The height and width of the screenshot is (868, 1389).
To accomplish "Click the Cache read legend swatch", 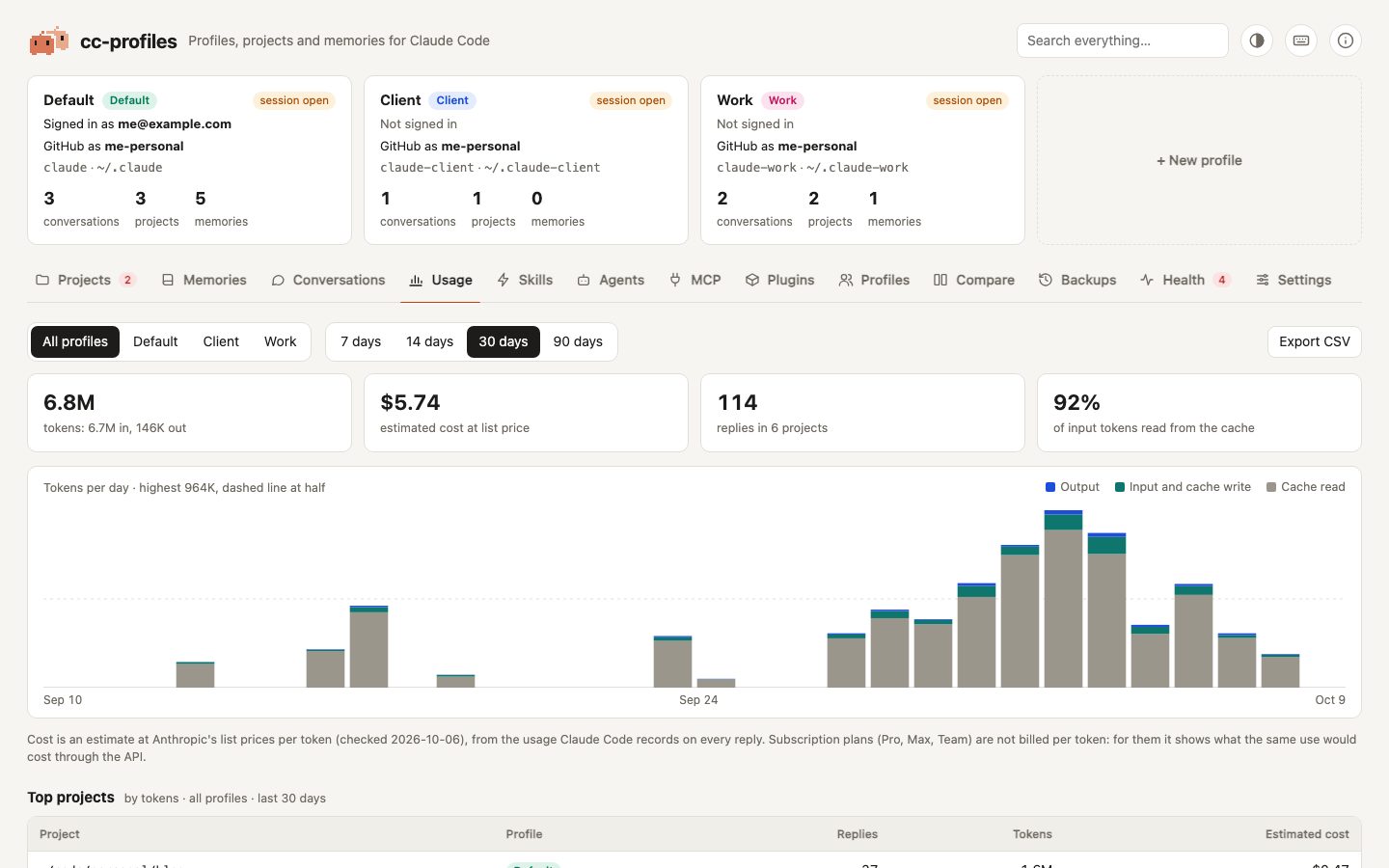I will tap(1271, 487).
